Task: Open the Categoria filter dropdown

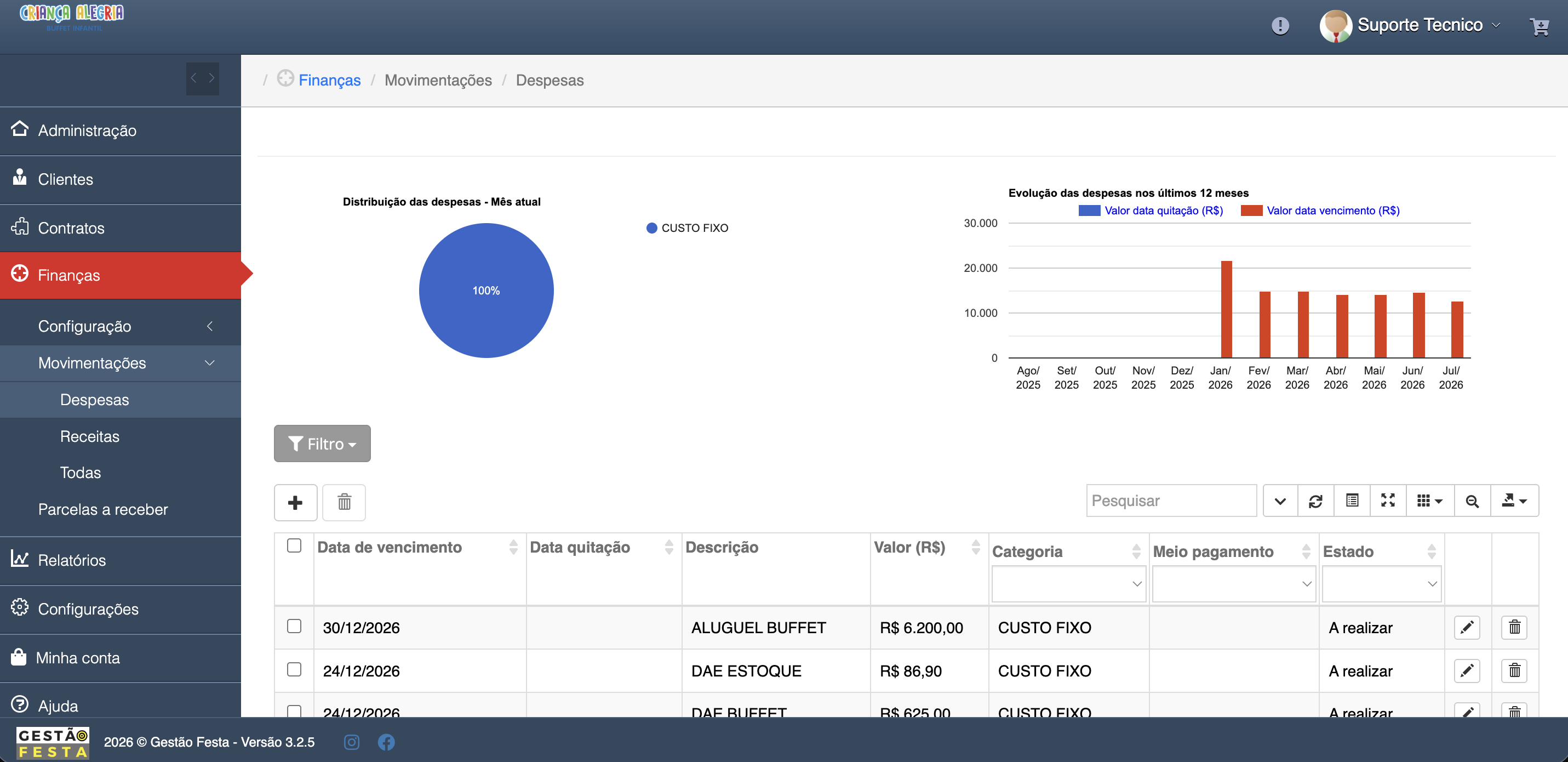Action: (x=1069, y=583)
